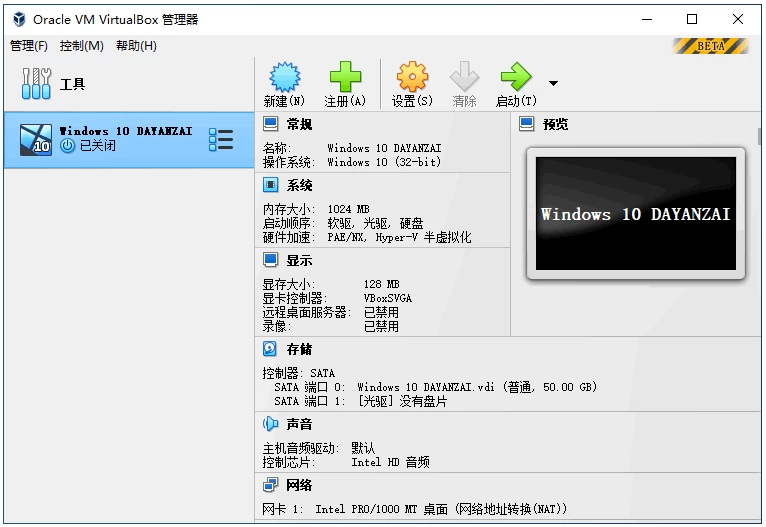Click the Start (启动) green arrow icon
766x527 pixels.
coord(516,78)
